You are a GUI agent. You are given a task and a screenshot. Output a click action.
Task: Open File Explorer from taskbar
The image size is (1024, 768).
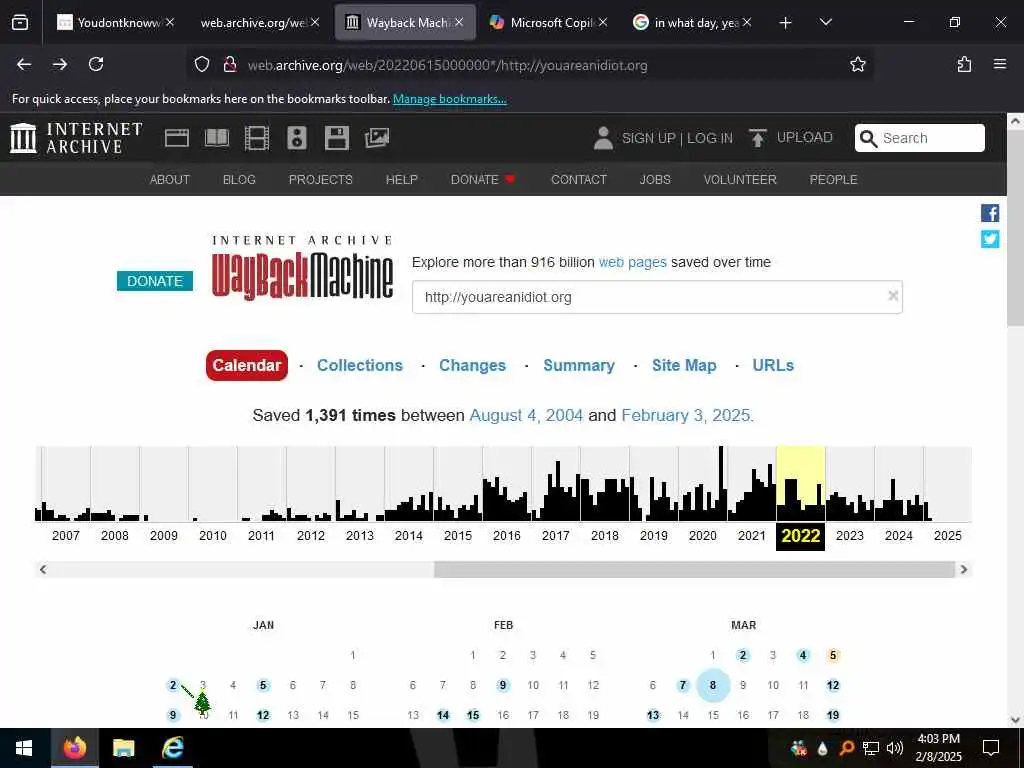123,748
